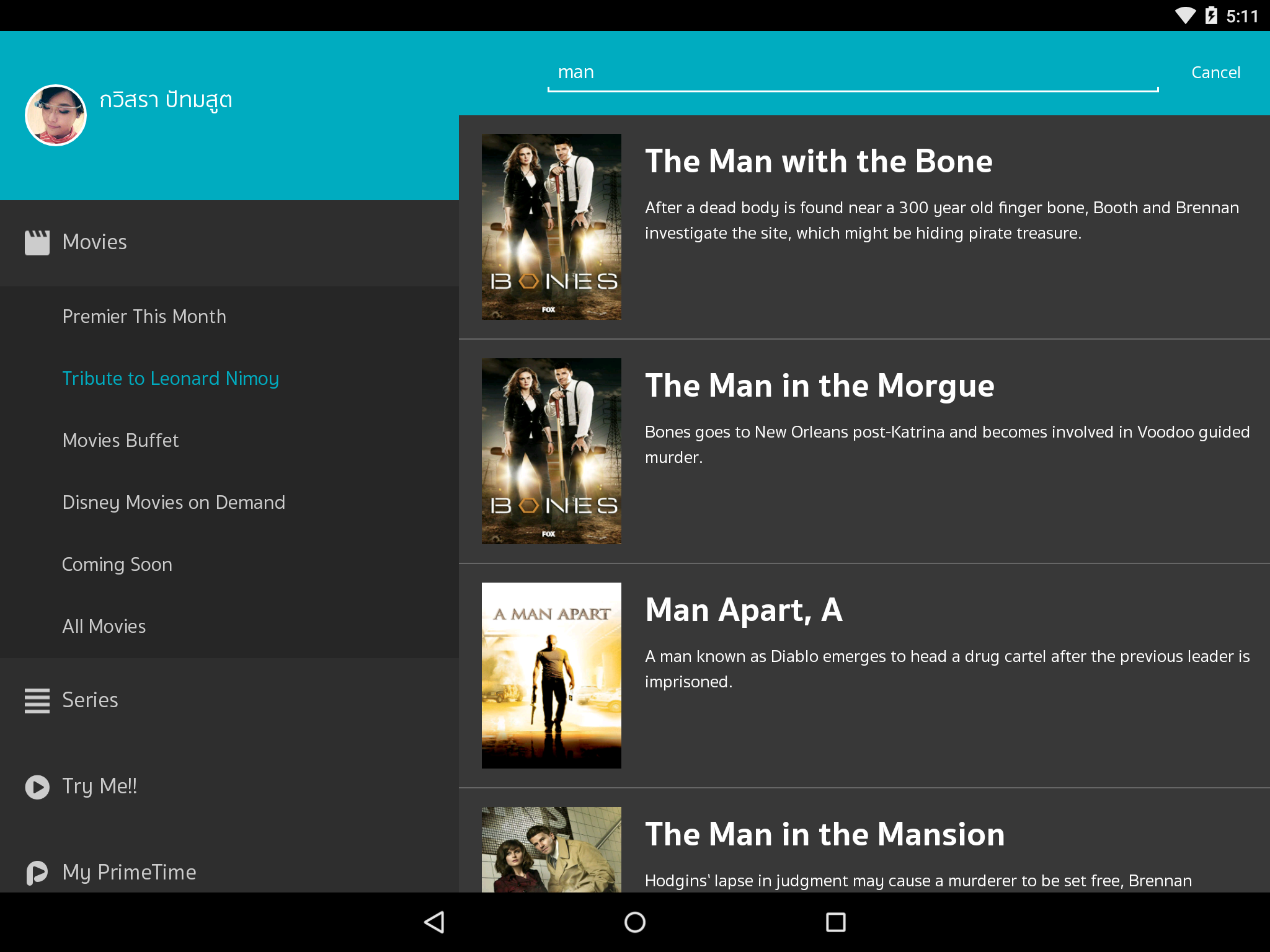
Task: Cancel the search
Action: point(1215,73)
